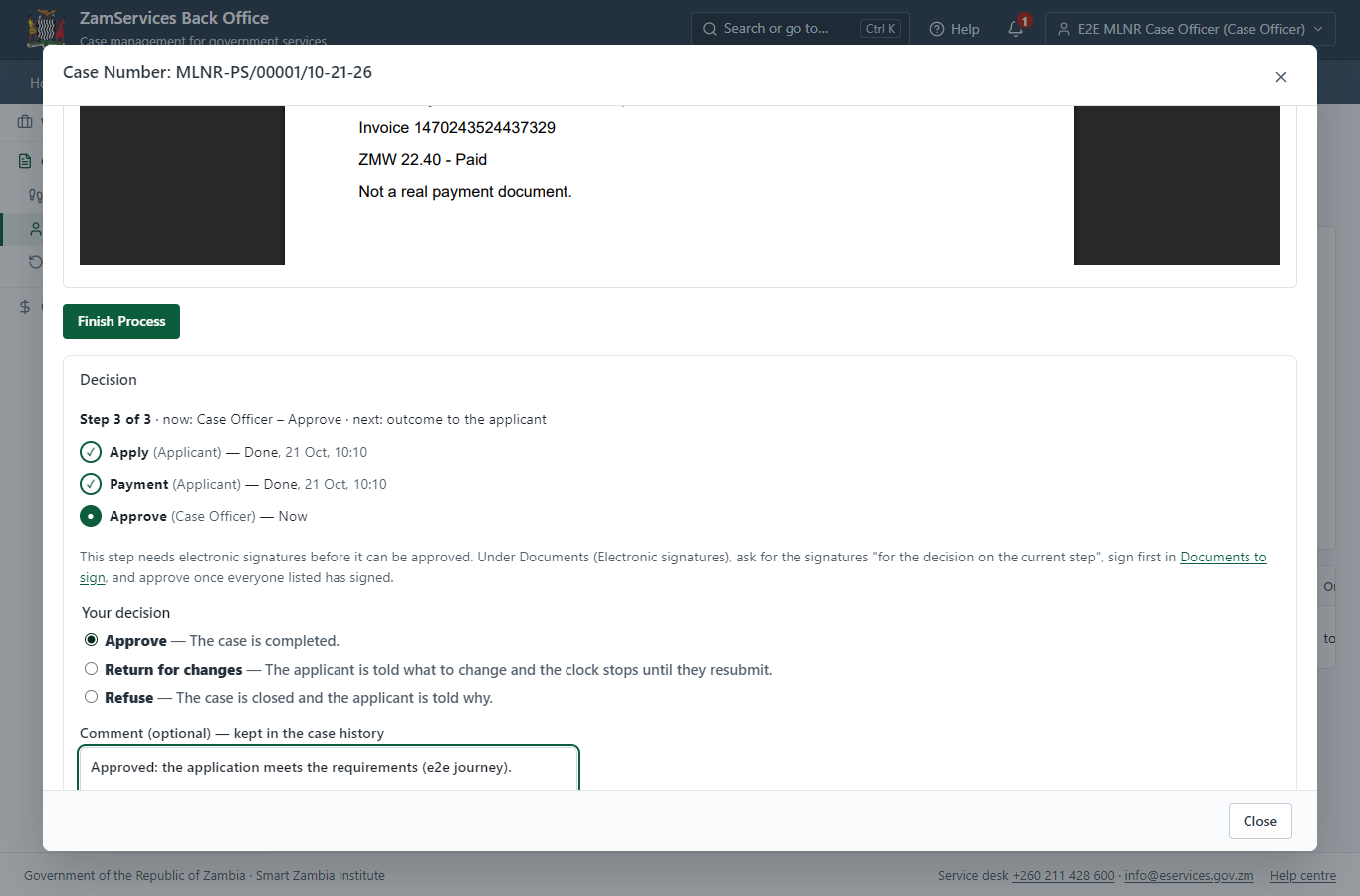Open the Help centre footer link
1360x896 pixels.
(1303, 876)
